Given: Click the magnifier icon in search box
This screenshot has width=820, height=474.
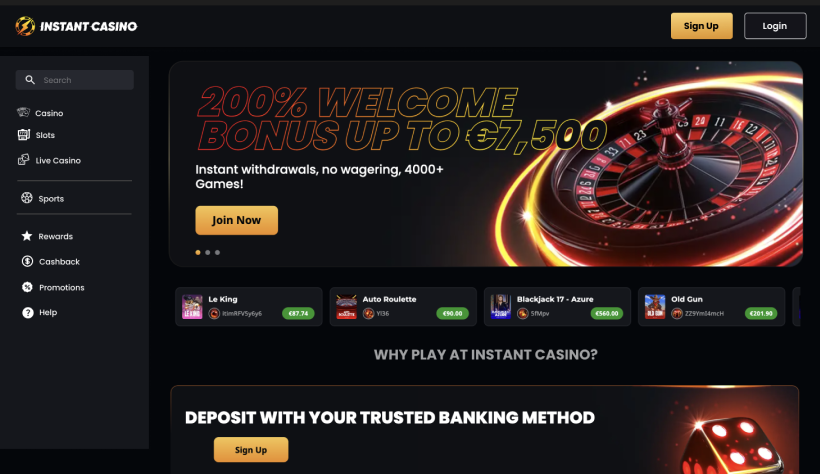Looking at the screenshot, I should tap(30, 80).
